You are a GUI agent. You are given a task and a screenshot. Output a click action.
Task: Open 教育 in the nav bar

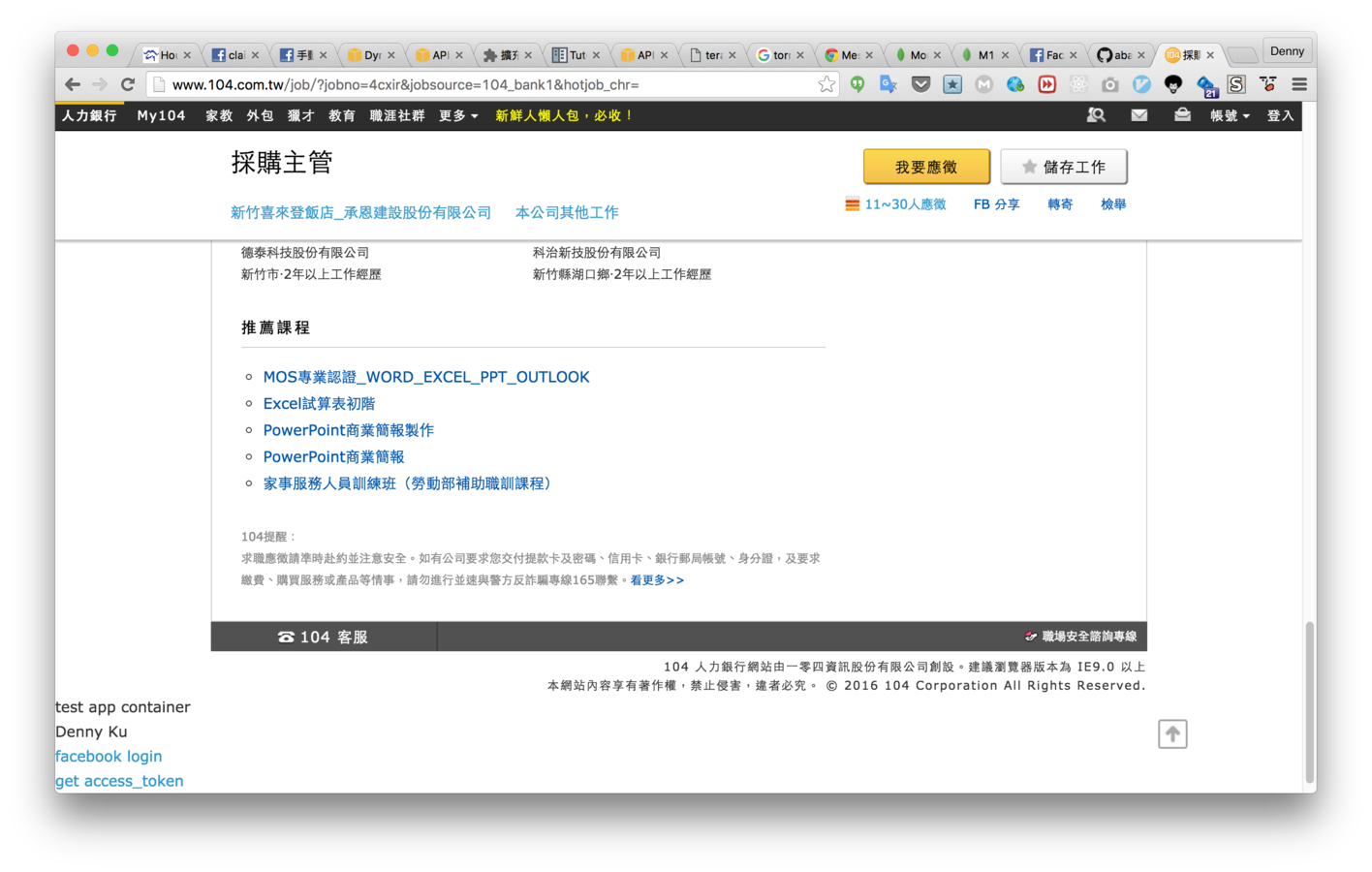[341, 115]
